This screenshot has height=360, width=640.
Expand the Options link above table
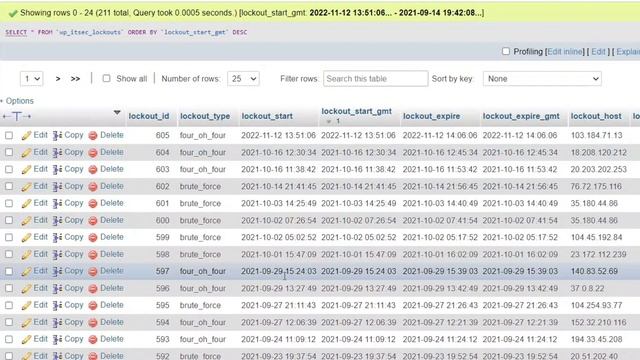click(x=19, y=101)
